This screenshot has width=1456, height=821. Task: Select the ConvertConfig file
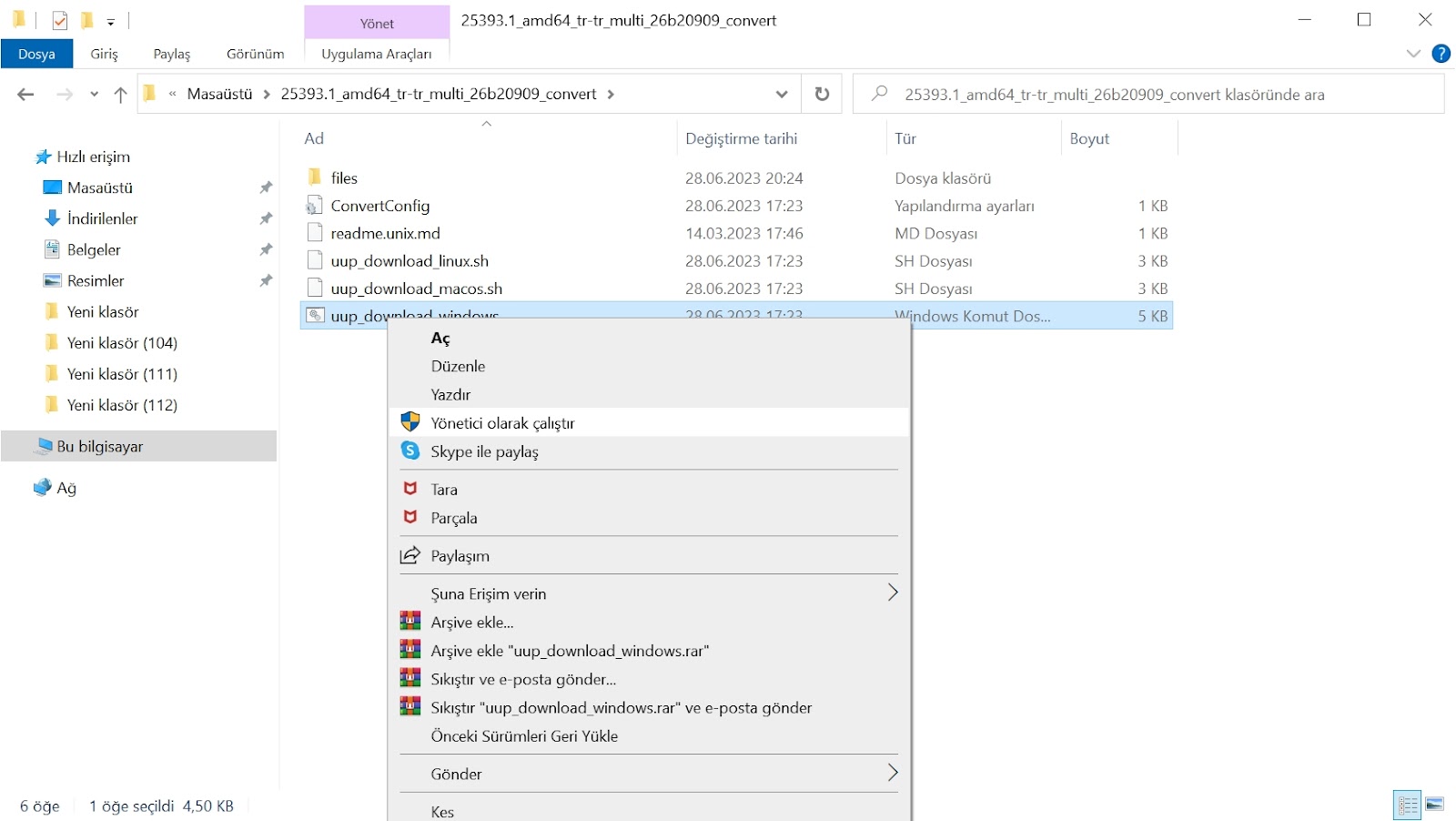[x=736, y=206]
